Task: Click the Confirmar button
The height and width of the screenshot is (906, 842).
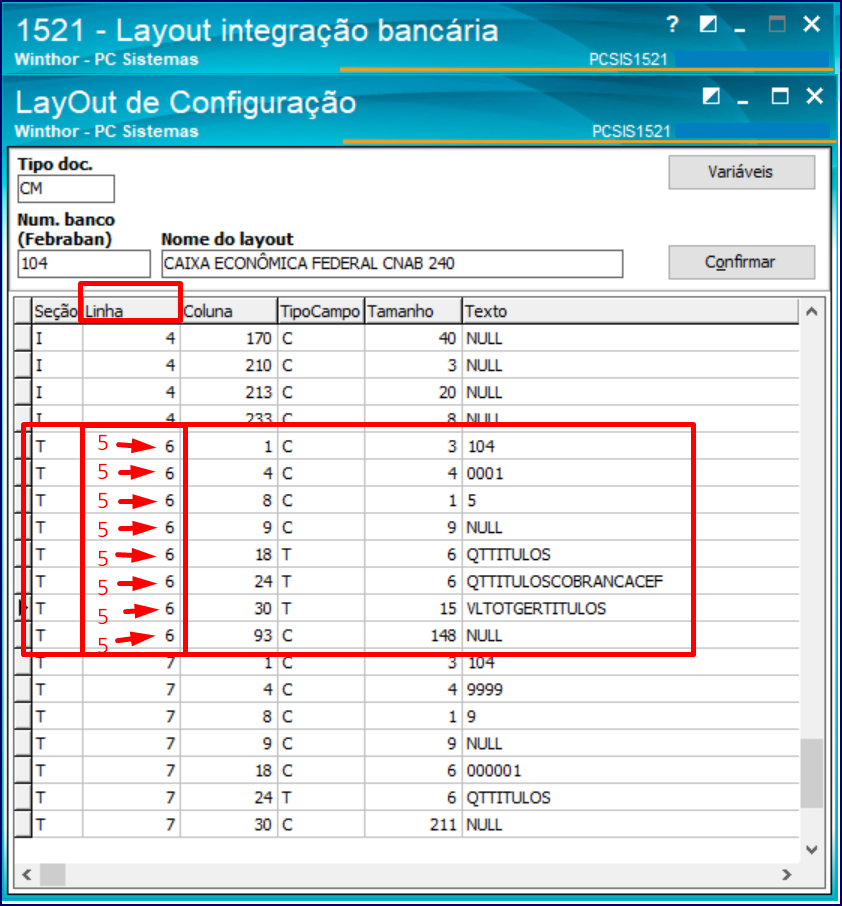Action: (x=741, y=262)
